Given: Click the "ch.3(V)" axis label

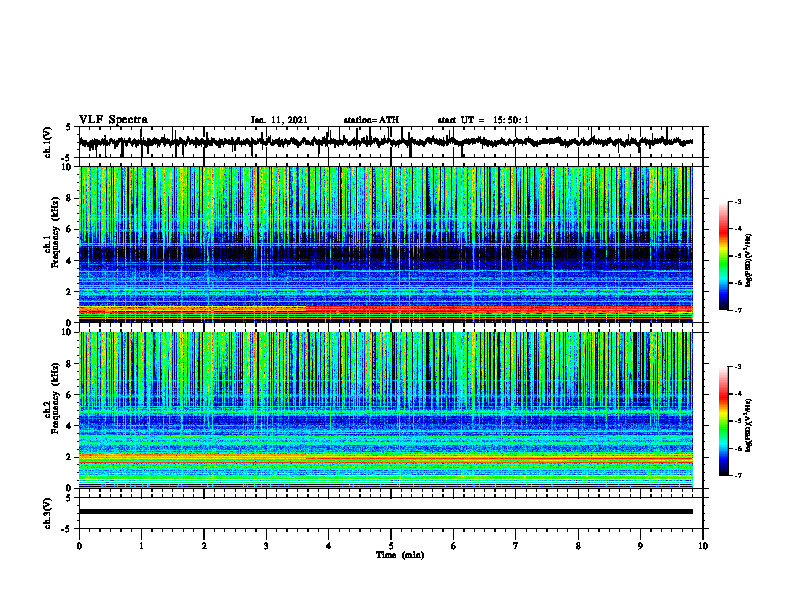Looking at the screenshot, I should 48,514.
